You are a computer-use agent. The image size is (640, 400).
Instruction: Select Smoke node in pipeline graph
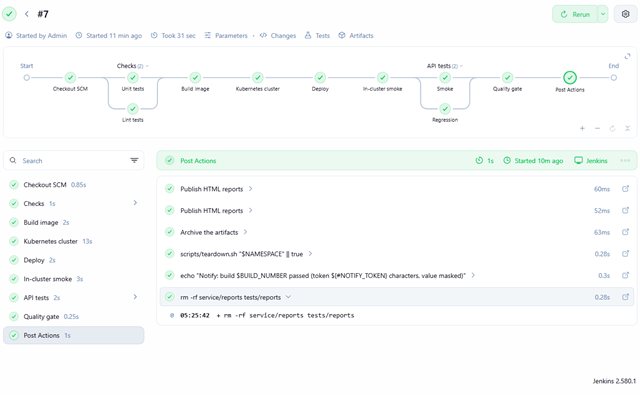click(445, 77)
